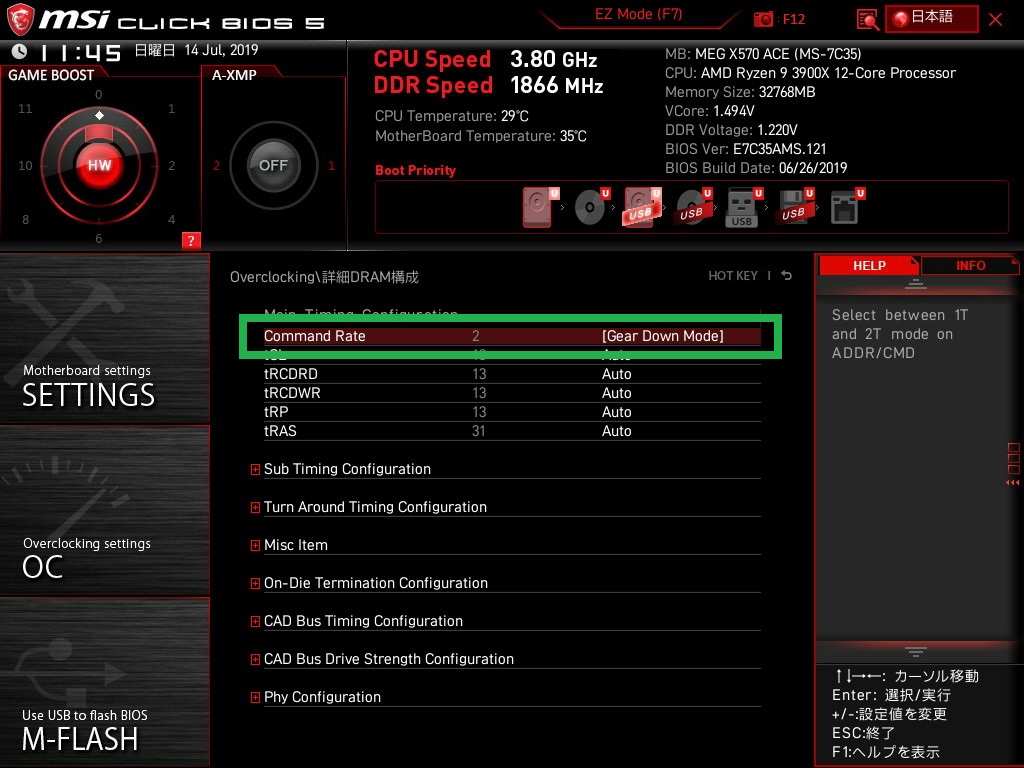Select the USB key boot device icon
This screenshot has width=1024, height=768.
pyautogui.click(x=743, y=208)
